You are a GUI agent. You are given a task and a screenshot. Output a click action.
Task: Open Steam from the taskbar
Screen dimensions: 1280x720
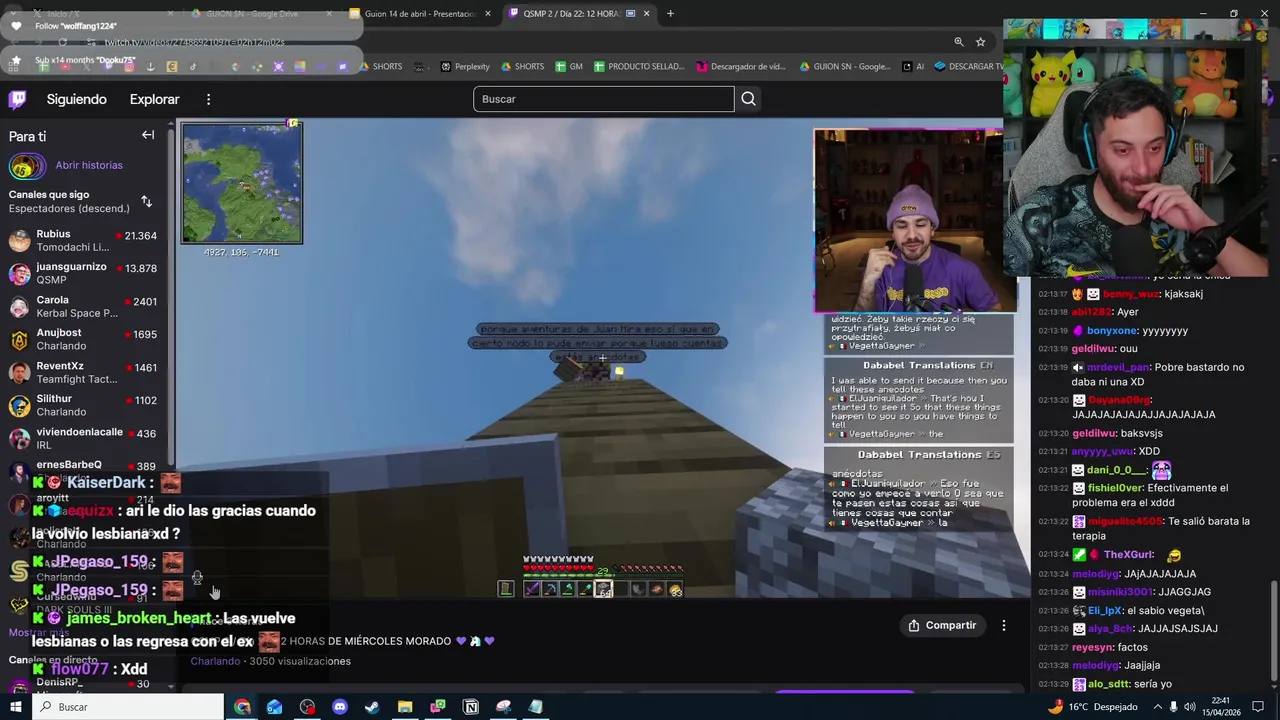372,707
